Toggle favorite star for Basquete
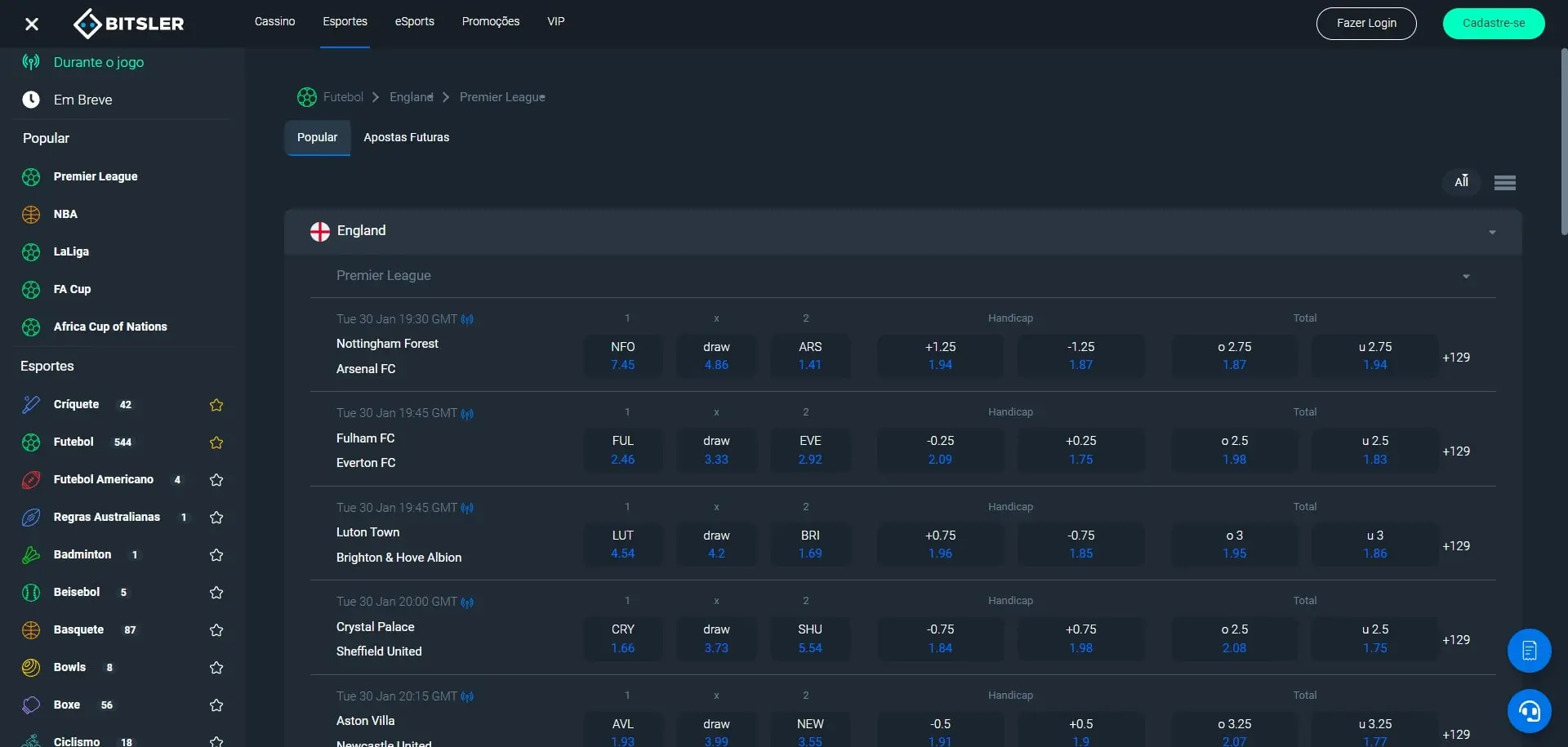The height and width of the screenshot is (747, 1568). [x=216, y=630]
